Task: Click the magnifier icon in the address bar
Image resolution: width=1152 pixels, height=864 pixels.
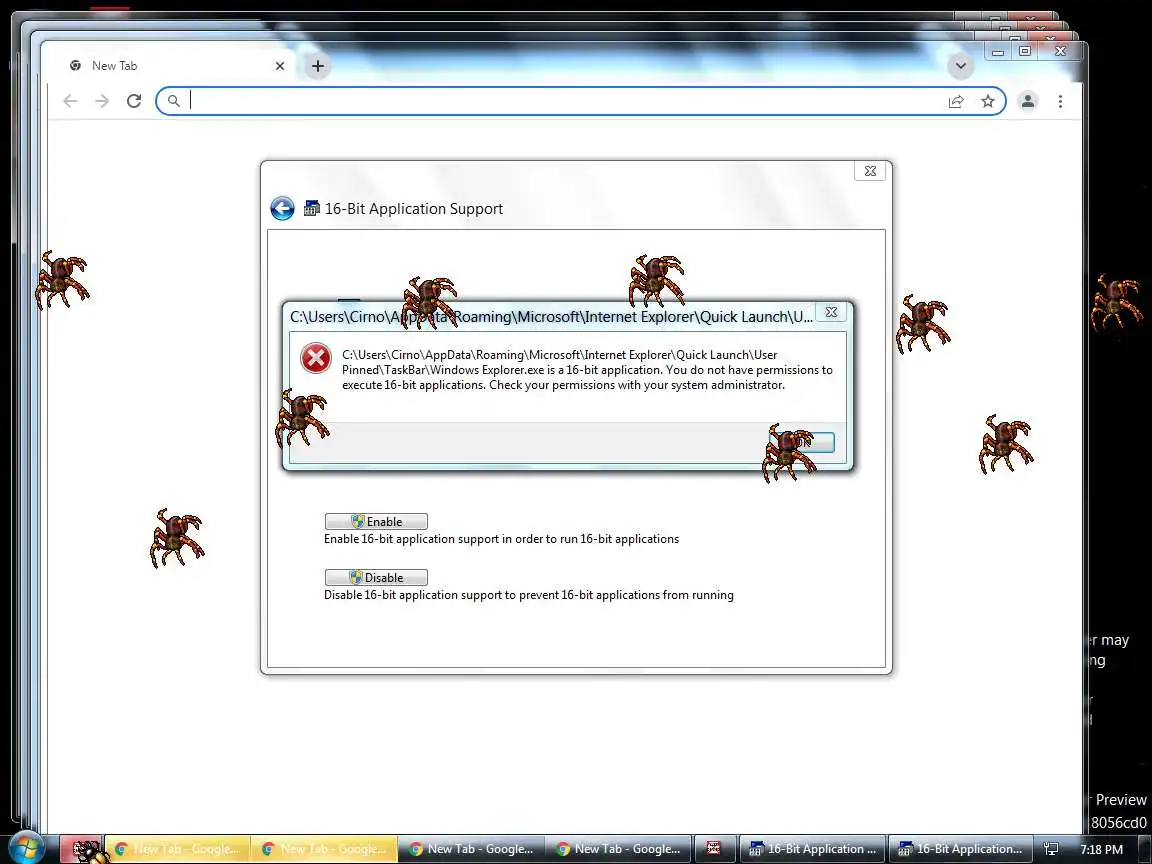Action: [x=173, y=101]
